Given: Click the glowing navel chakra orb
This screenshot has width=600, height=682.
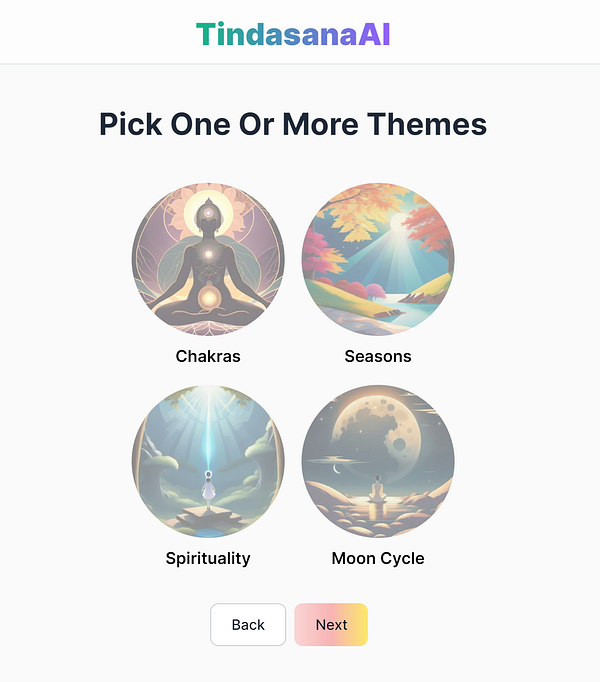Looking at the screenshot, I should pyautogui.click(x=209, y=298).
